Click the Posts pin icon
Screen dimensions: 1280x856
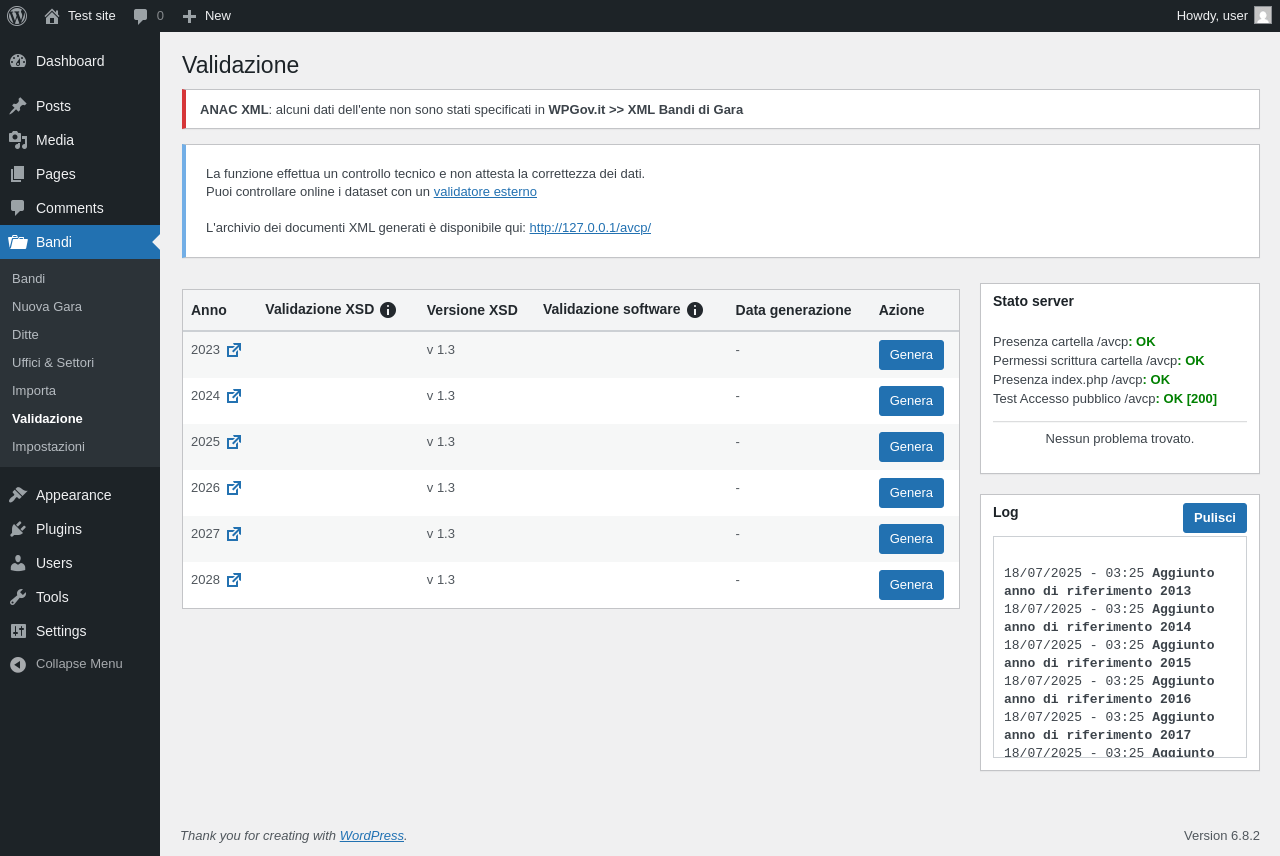coord(18,106)
